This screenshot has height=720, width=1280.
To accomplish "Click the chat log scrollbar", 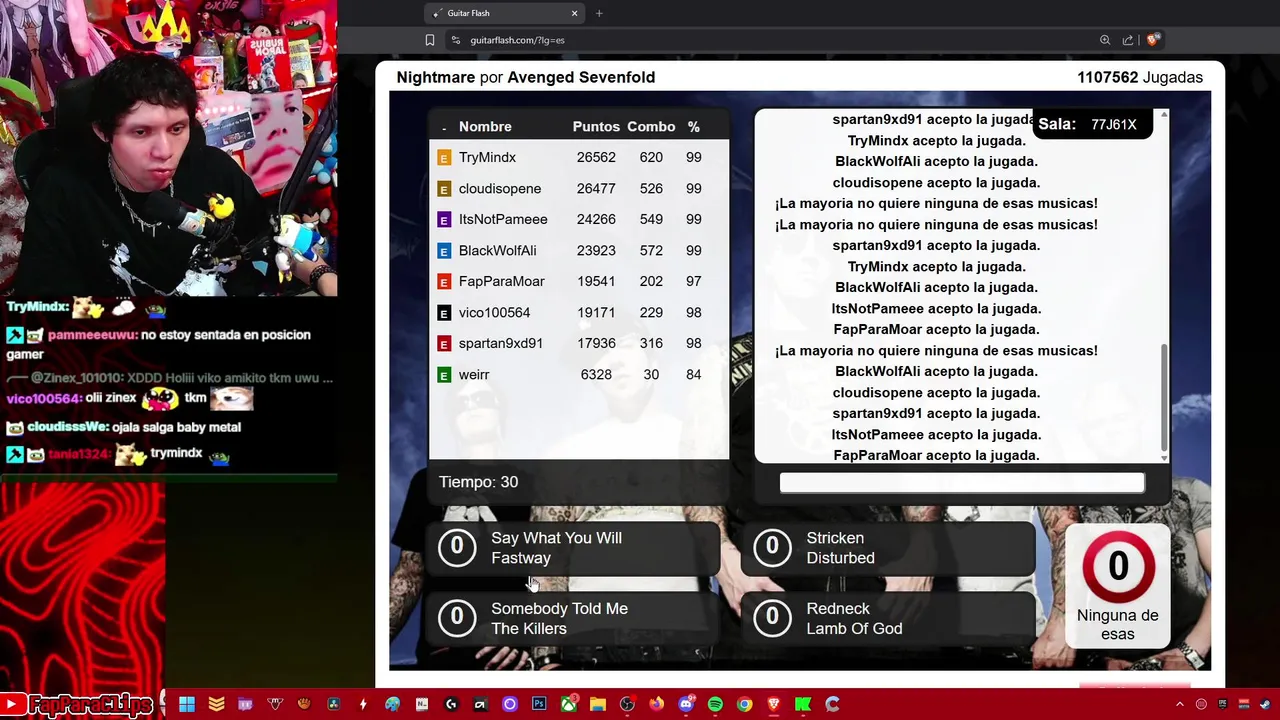I will tap(1164, 397).
